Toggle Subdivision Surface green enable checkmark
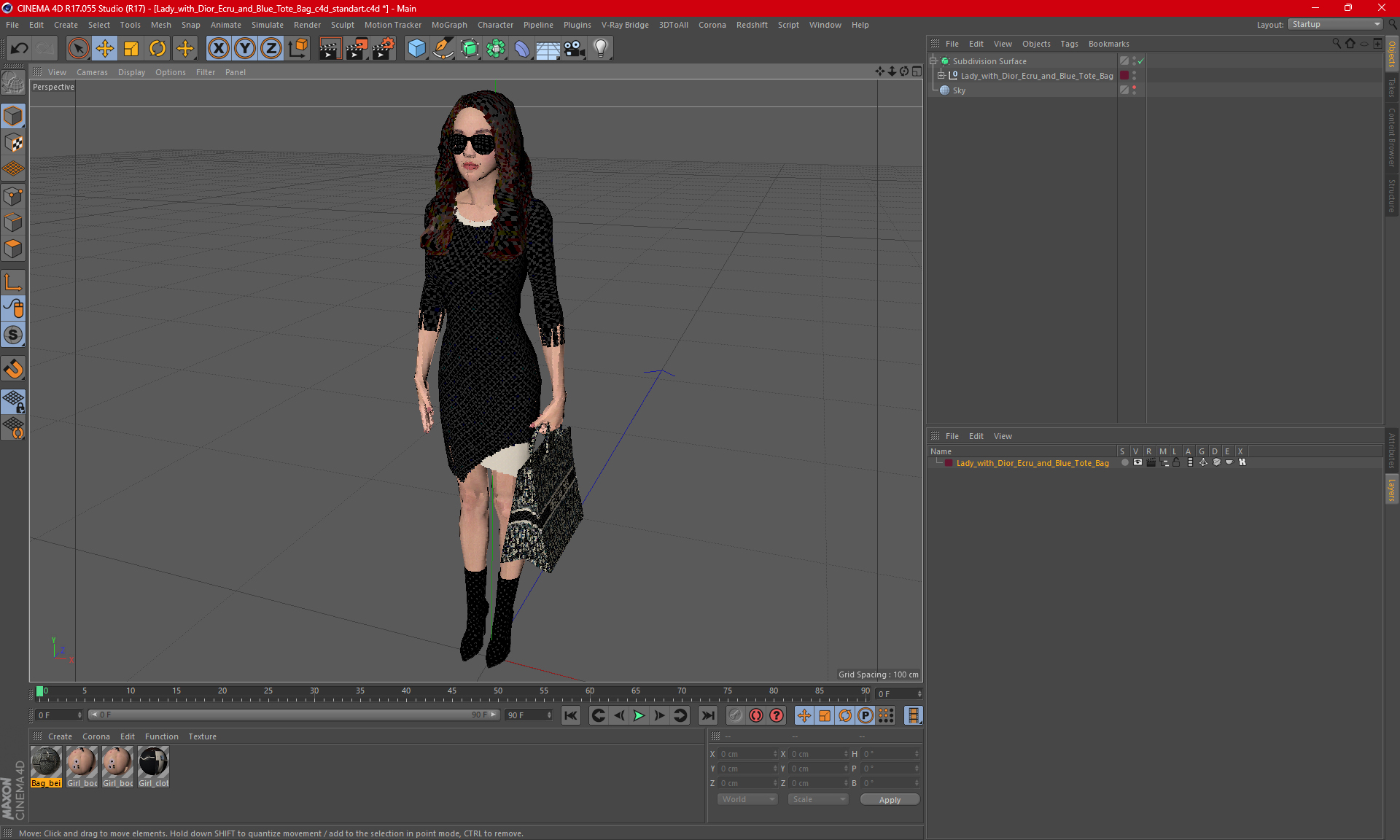1400x840 pixels. 1141,61
